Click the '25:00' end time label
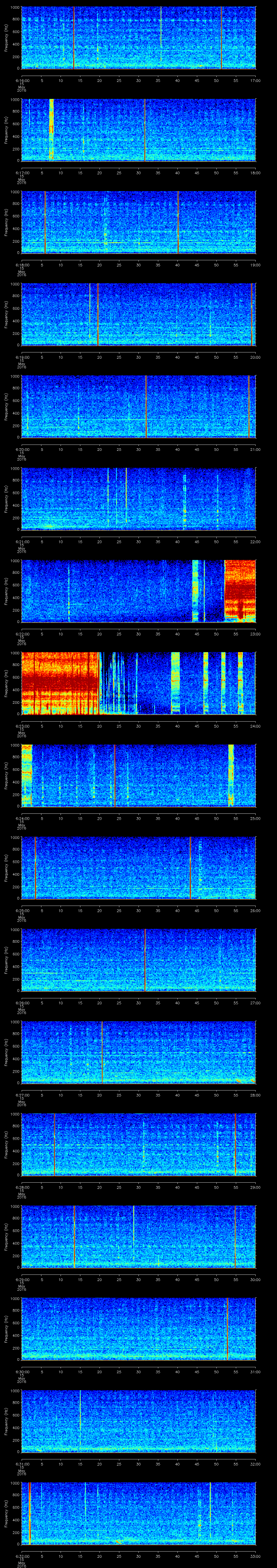The width and height of the screenshot is (277, 1568). tap(255, 819)
